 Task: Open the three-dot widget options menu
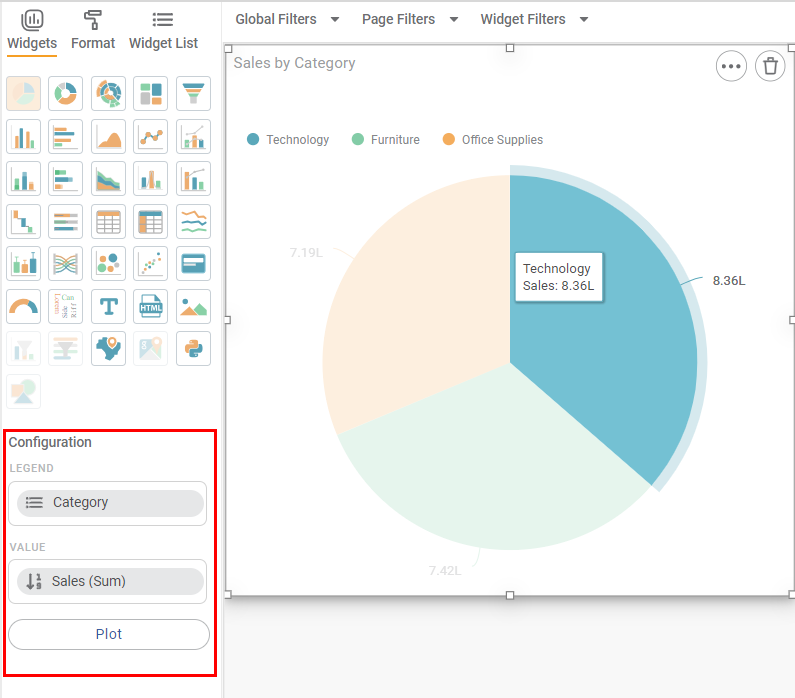[731, 66]
